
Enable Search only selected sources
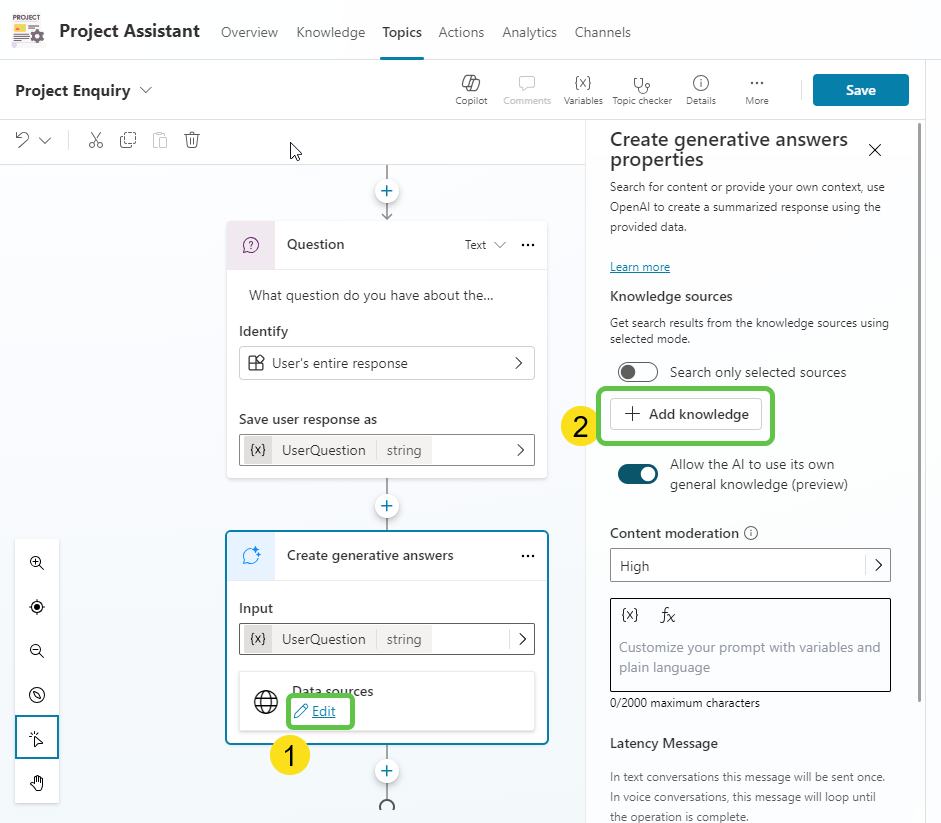638,371
